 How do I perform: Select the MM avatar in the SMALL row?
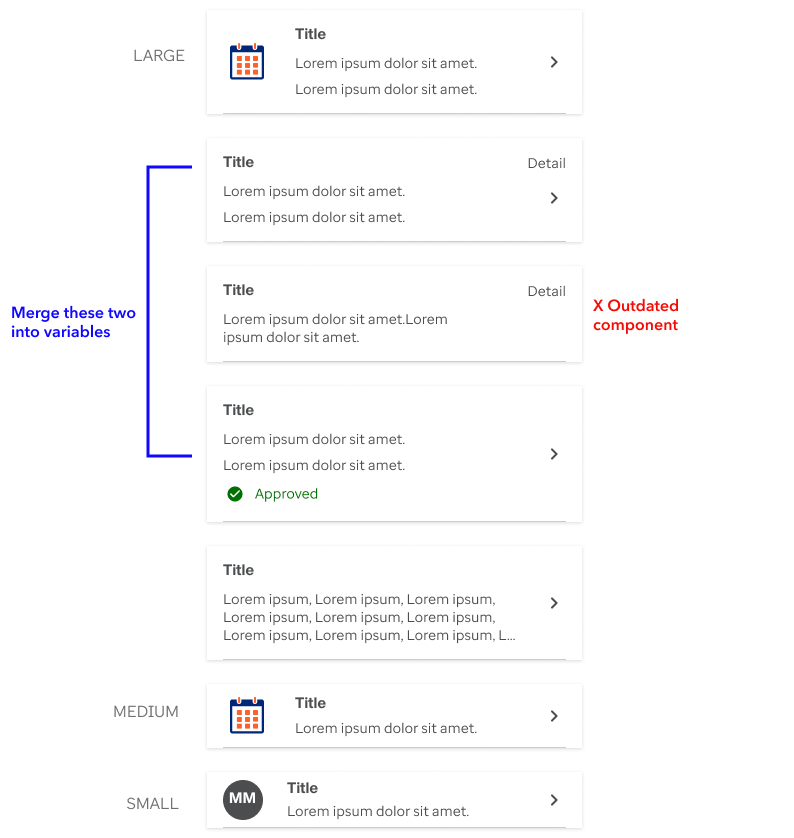tap(243, 800)
